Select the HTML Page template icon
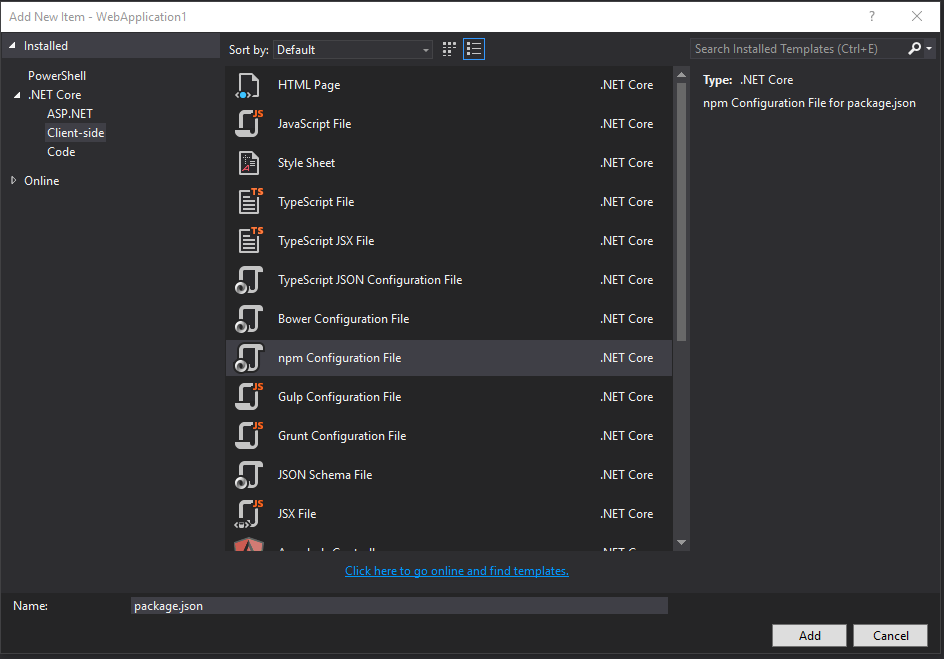 pos(247,85)
